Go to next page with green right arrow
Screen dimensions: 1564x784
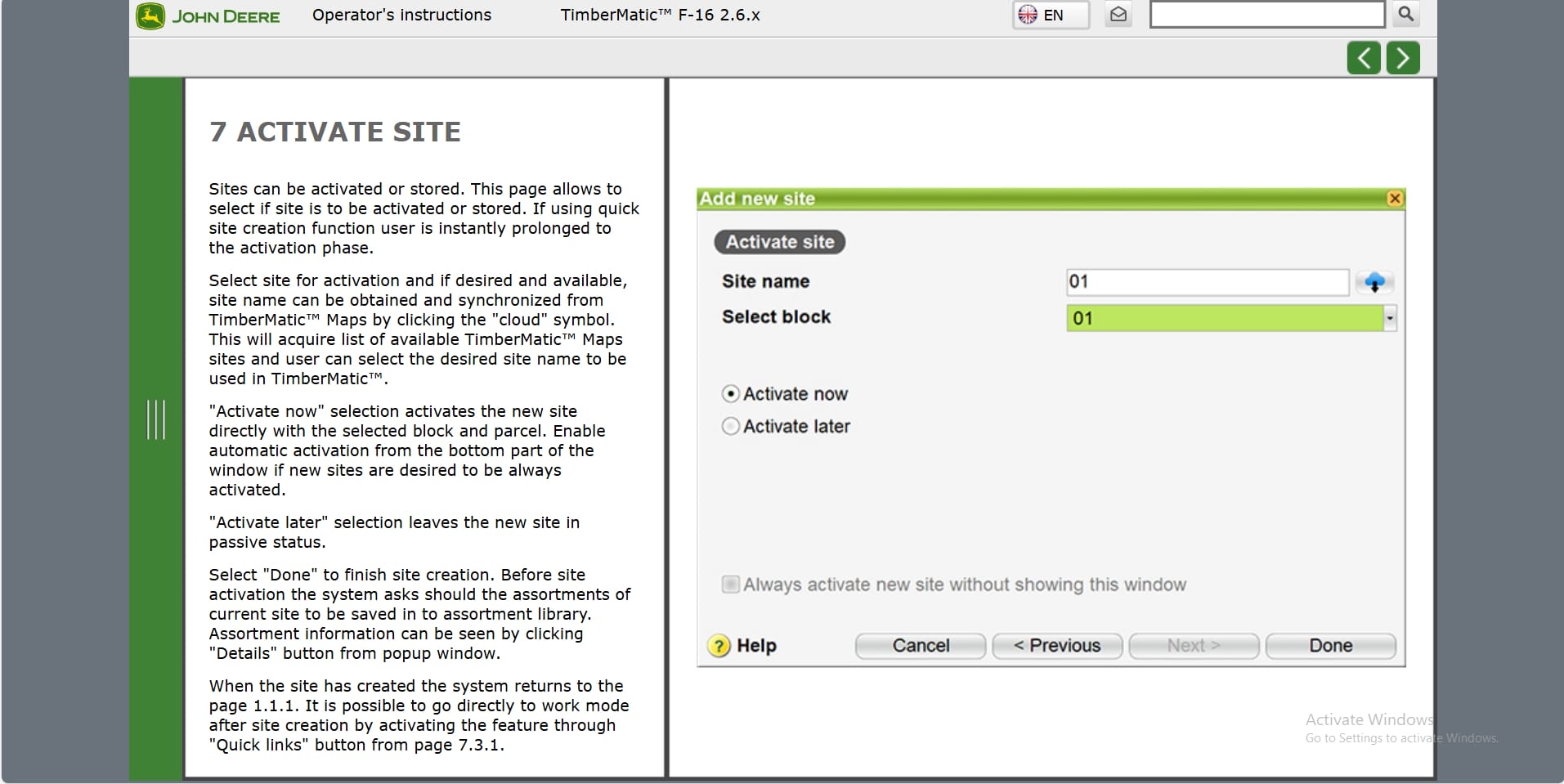1403,58
